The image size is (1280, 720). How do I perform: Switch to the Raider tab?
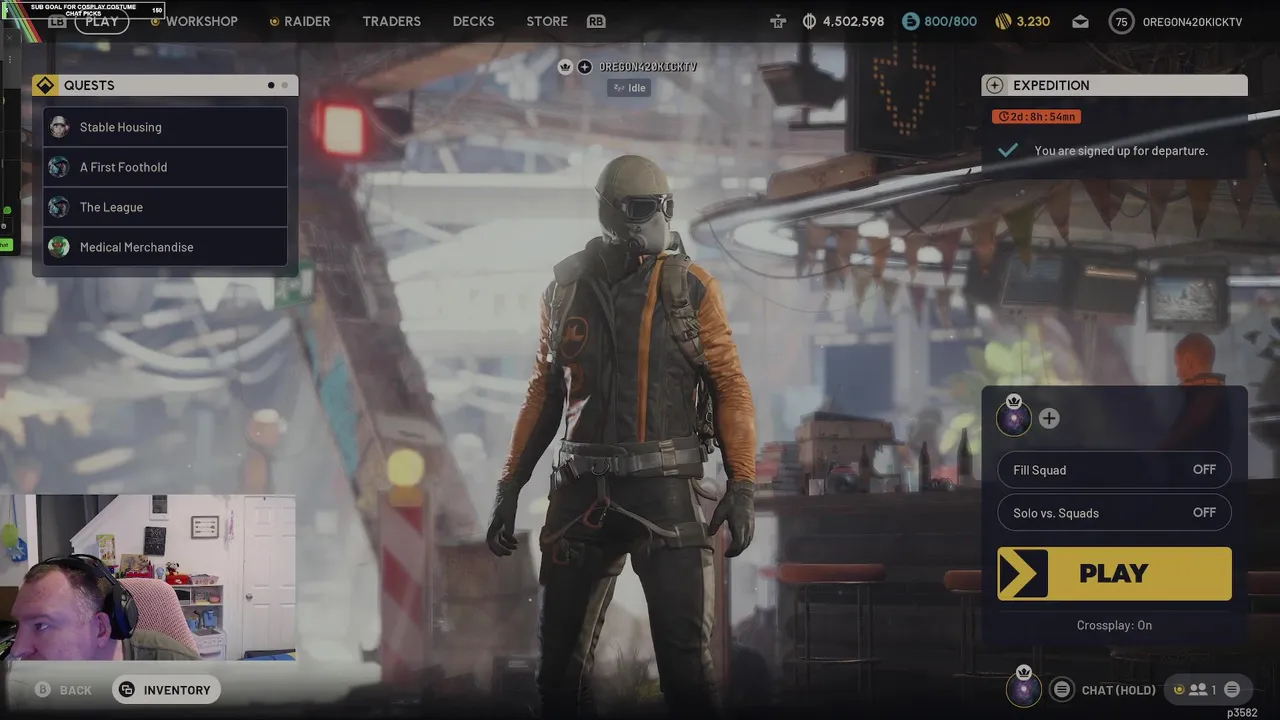307,21
